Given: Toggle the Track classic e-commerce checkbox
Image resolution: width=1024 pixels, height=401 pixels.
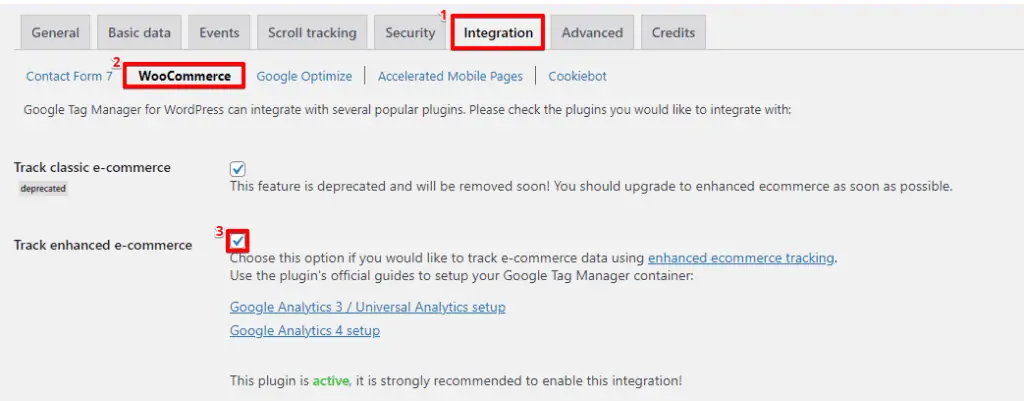Looking at the screenshot, I should [x=238, y=170].
